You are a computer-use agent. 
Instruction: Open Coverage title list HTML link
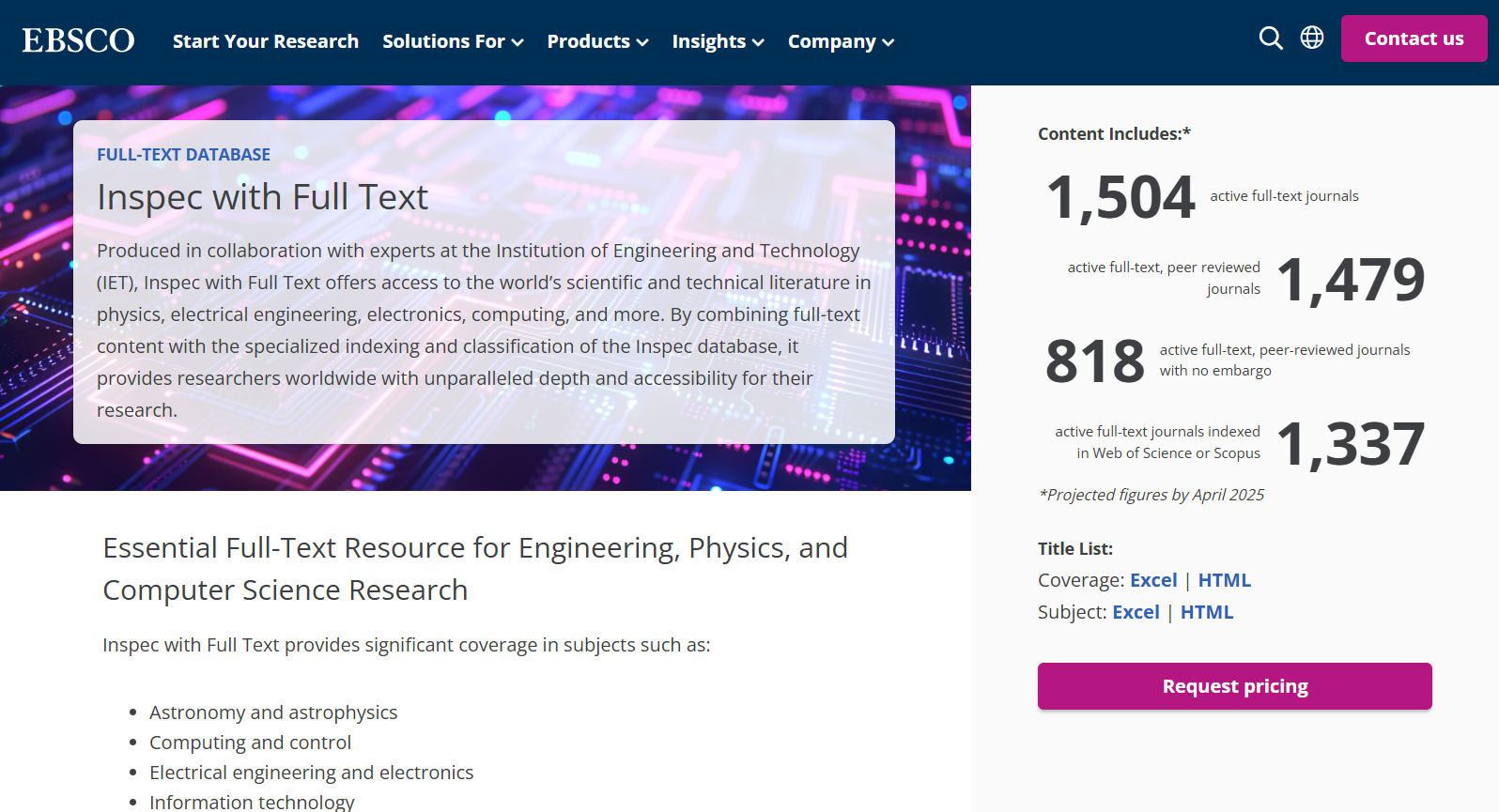1225,580
